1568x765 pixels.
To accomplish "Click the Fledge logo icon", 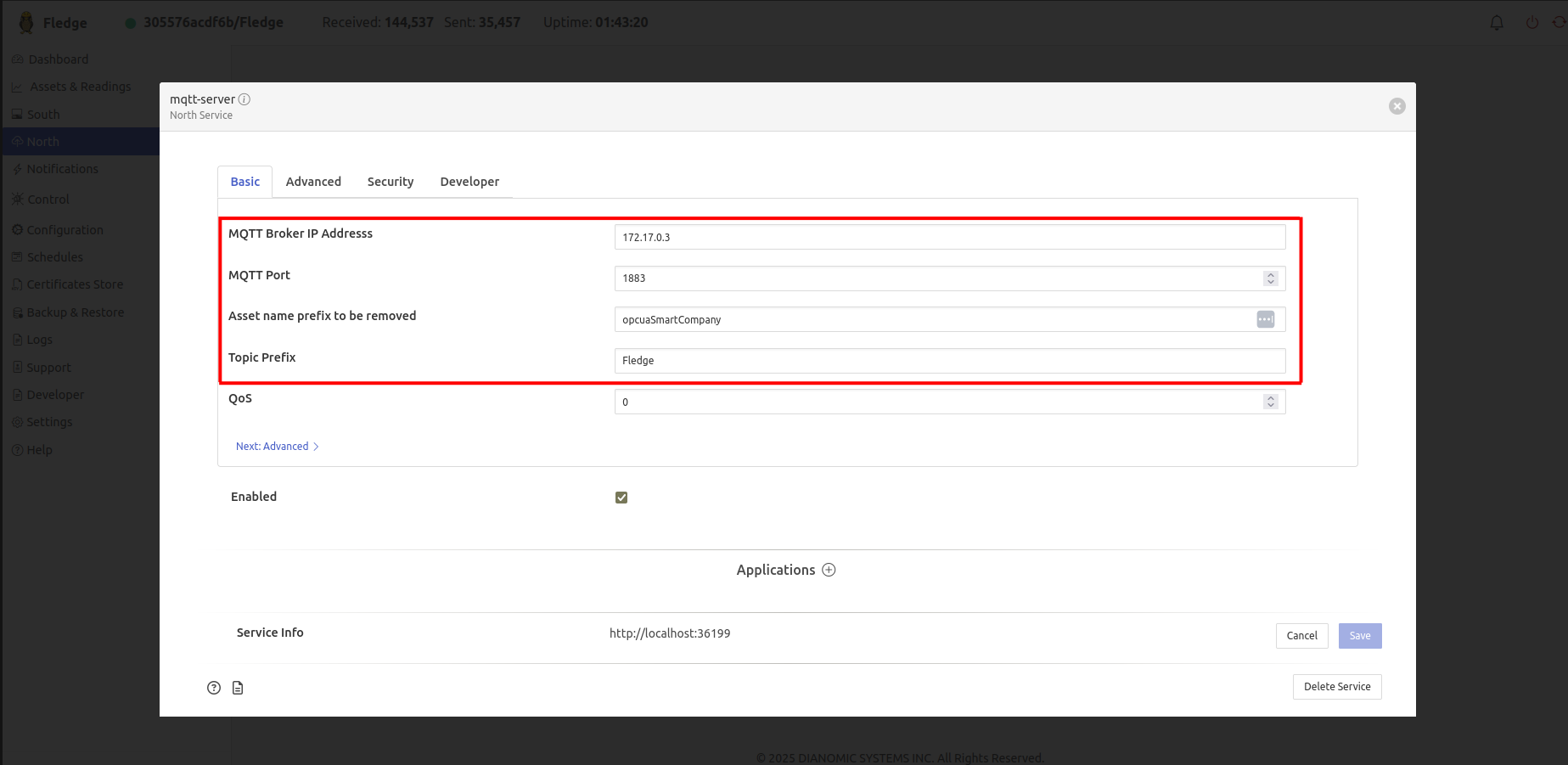I will (26, 23).
